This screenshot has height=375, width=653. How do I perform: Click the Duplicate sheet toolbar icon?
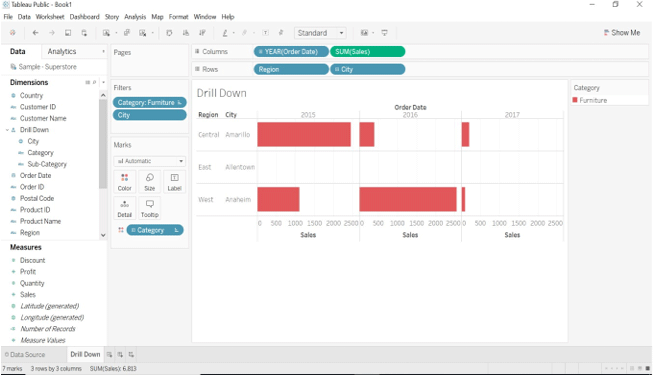(x=127, y=33)
